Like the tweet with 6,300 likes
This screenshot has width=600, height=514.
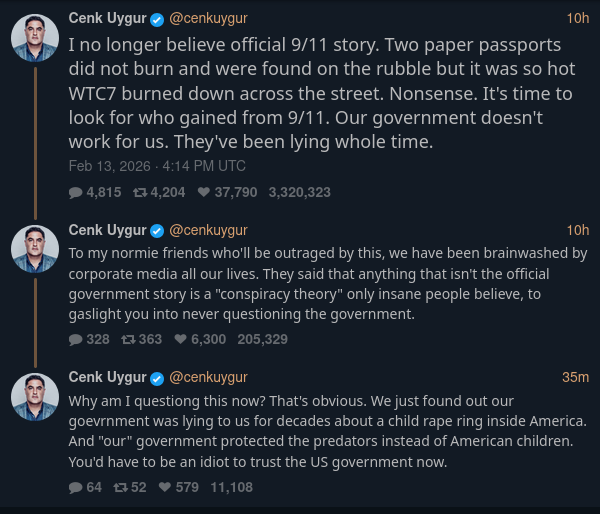point(181,339)
